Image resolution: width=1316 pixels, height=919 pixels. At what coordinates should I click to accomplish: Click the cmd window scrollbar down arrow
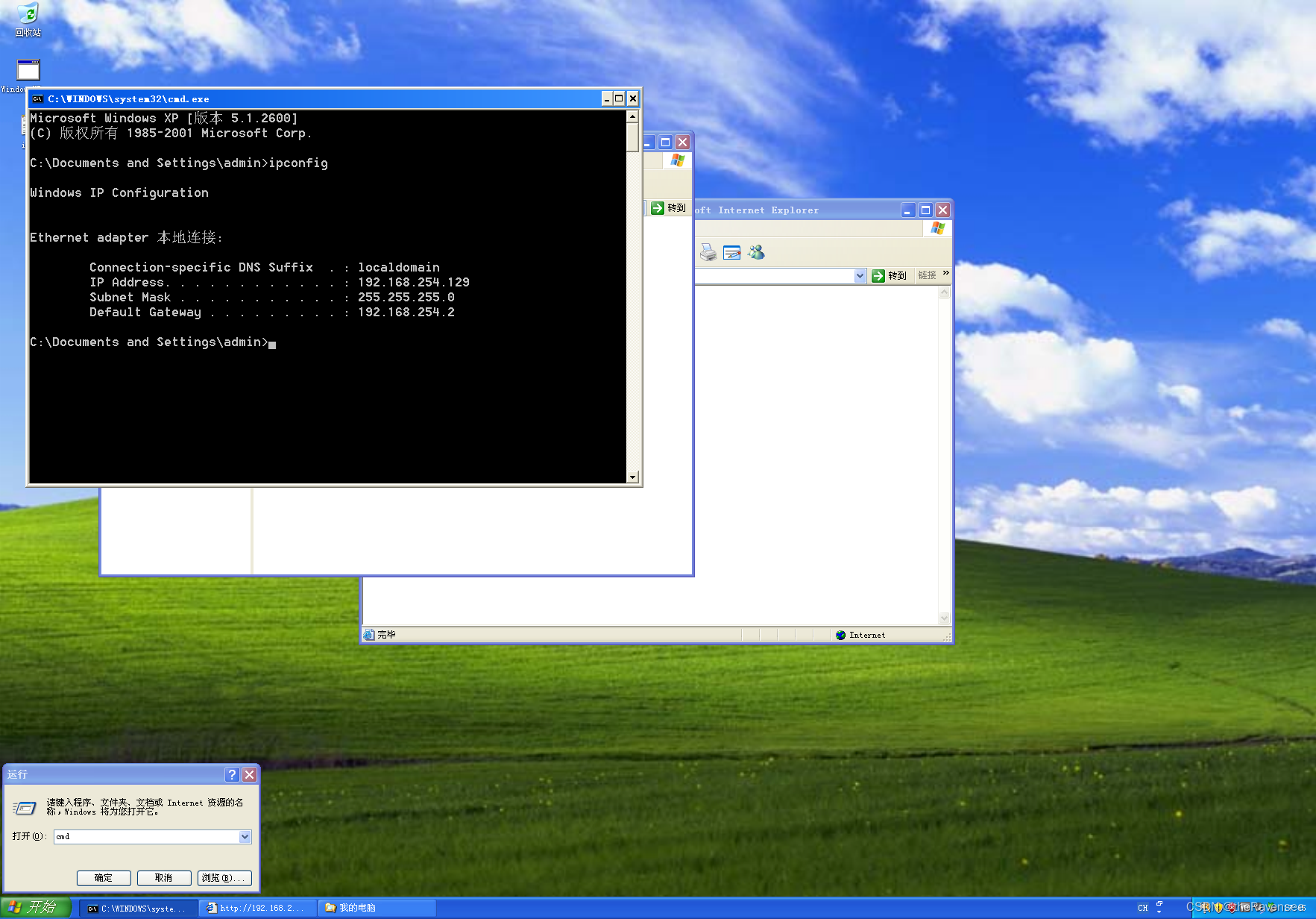pyautogui.click(x=632, y=477)
